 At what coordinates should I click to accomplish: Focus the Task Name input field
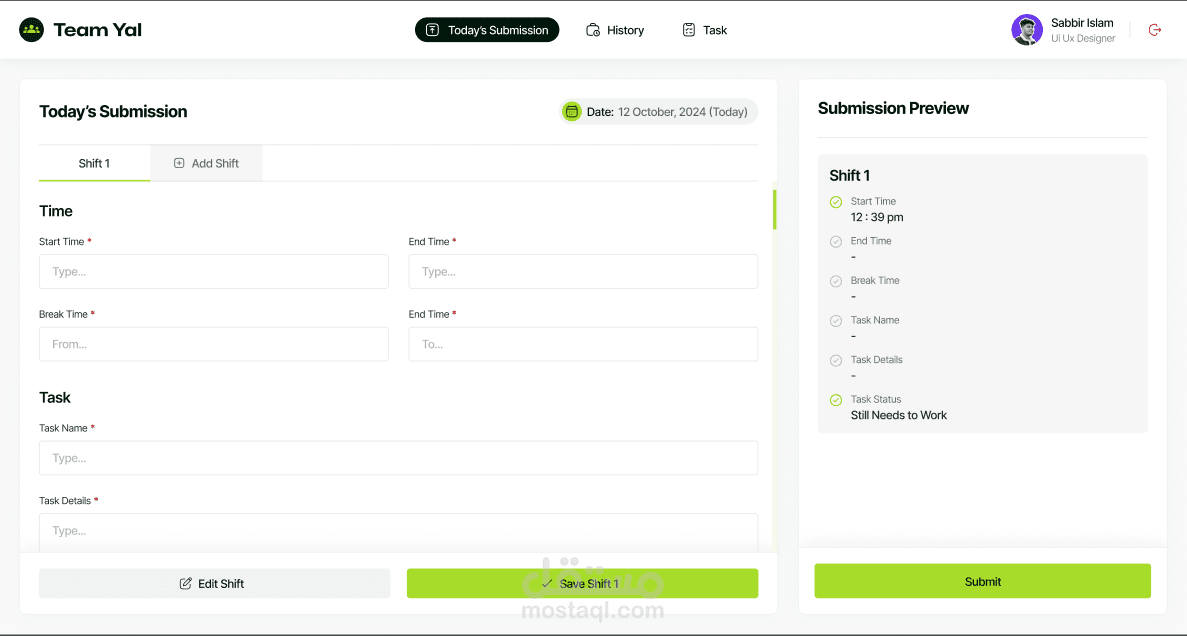[398, 458]
